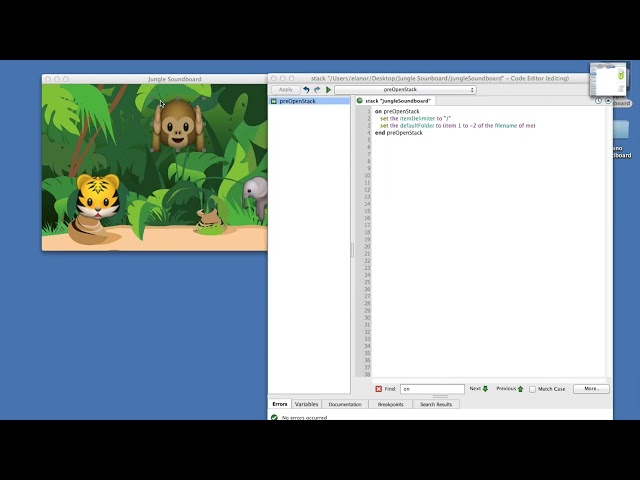Click the divider grip above bottom tabs
Image resolution: width=640 pixels, height=480 pixels.
440,396
